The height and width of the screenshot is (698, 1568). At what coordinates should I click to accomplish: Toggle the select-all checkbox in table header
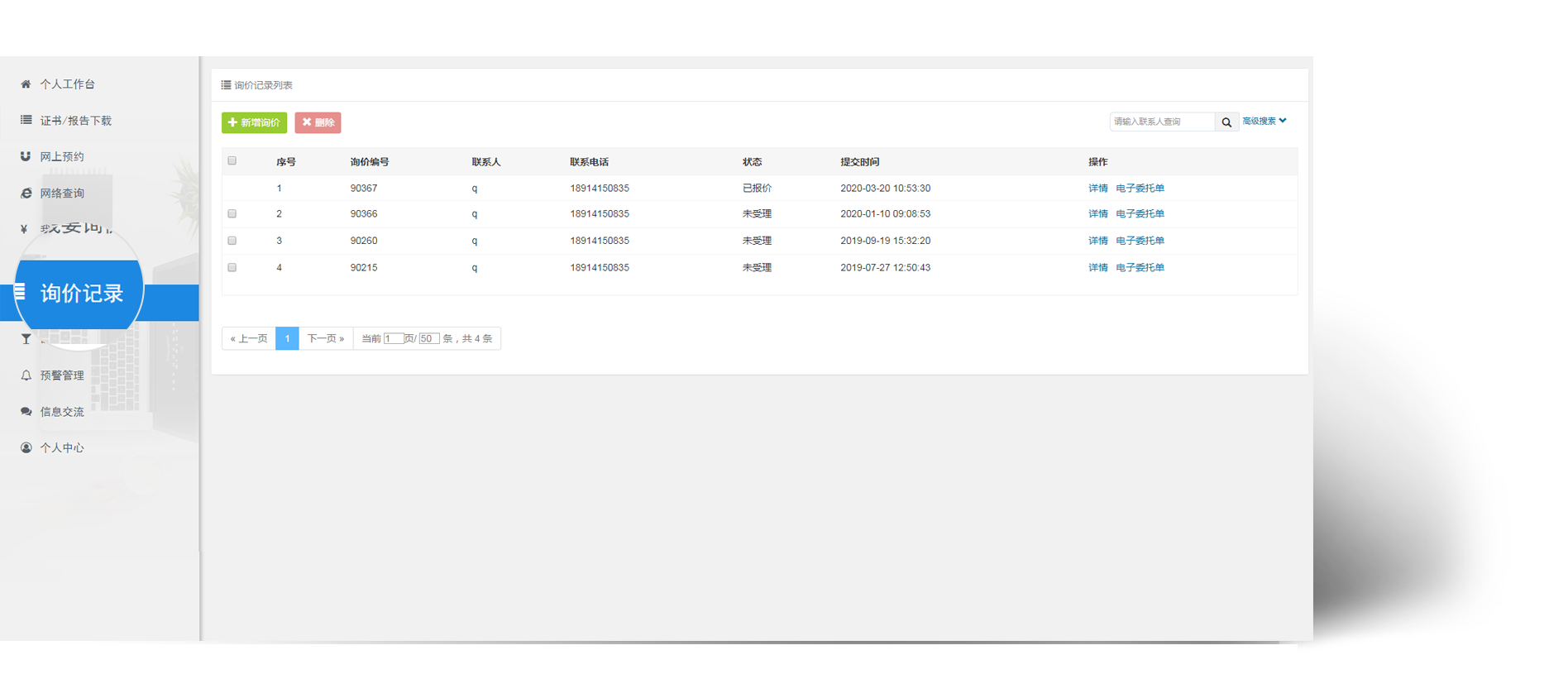click(x=232, y=161)
